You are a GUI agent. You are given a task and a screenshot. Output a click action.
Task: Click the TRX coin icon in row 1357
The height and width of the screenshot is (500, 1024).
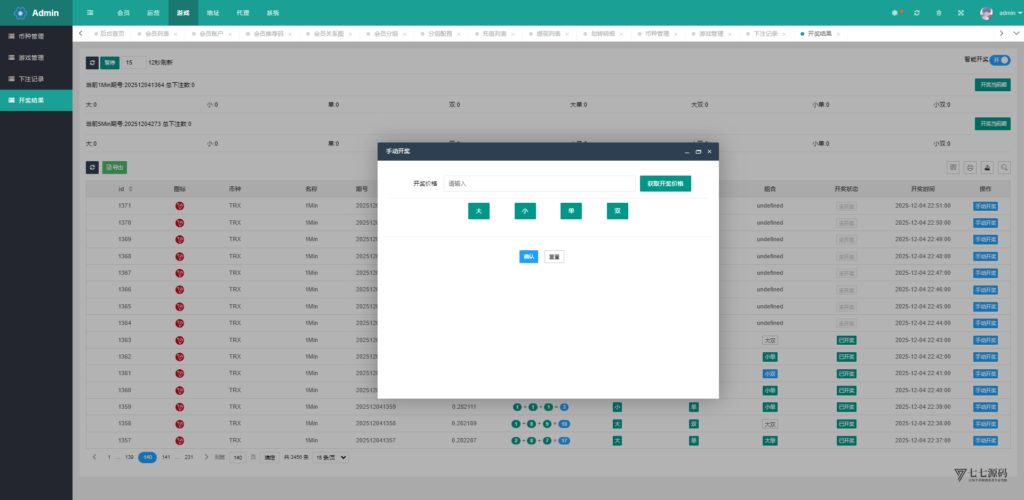tap(180, 441)
